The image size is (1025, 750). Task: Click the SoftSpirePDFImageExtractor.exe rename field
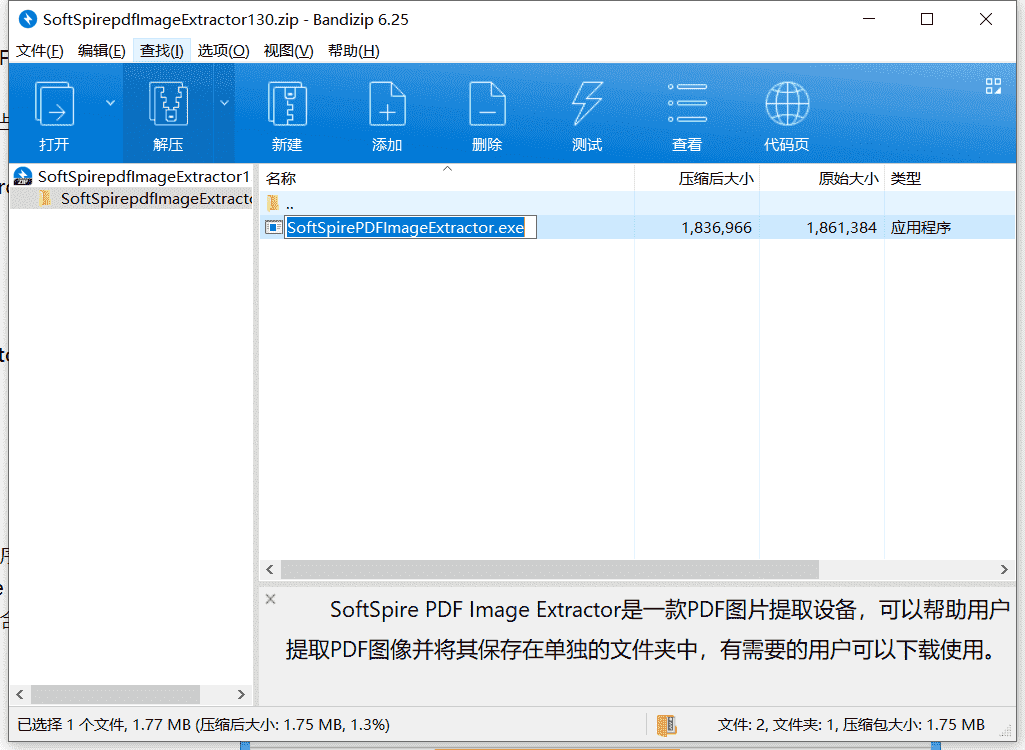(x=410, y=227)
